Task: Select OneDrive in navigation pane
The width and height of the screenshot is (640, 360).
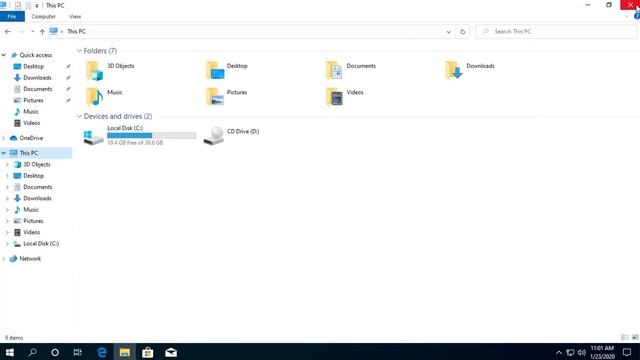Action: (31, 138)
